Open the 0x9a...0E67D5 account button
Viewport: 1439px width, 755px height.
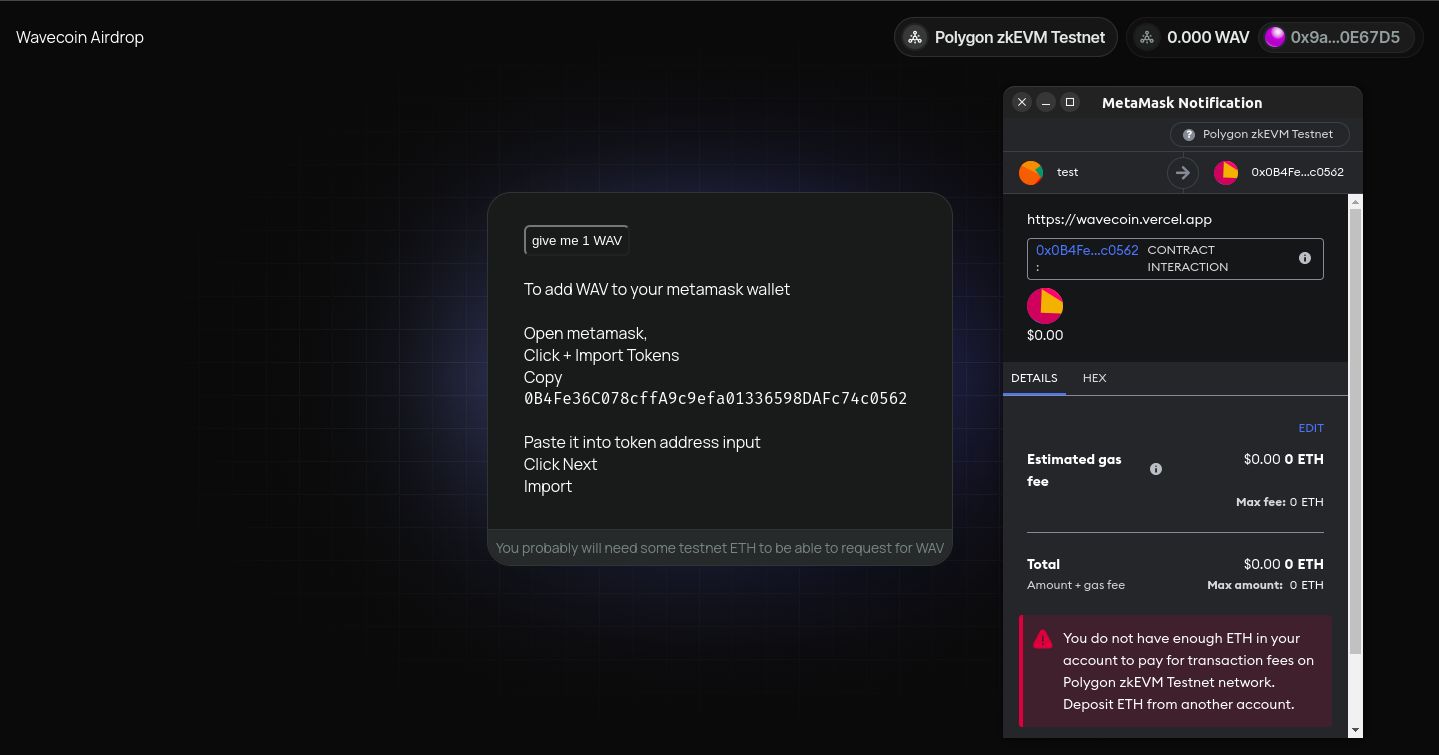[x=1338, y=37]
